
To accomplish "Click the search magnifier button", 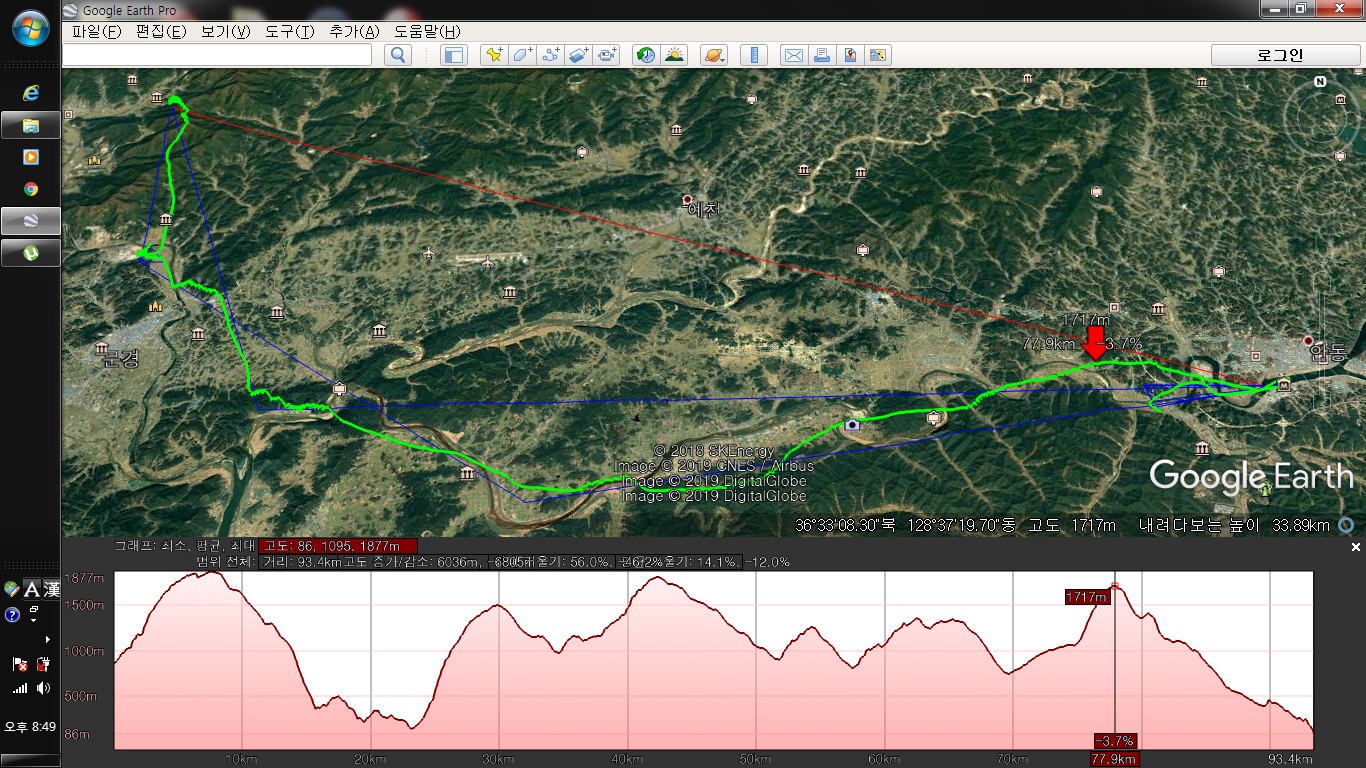I will 398,55.
